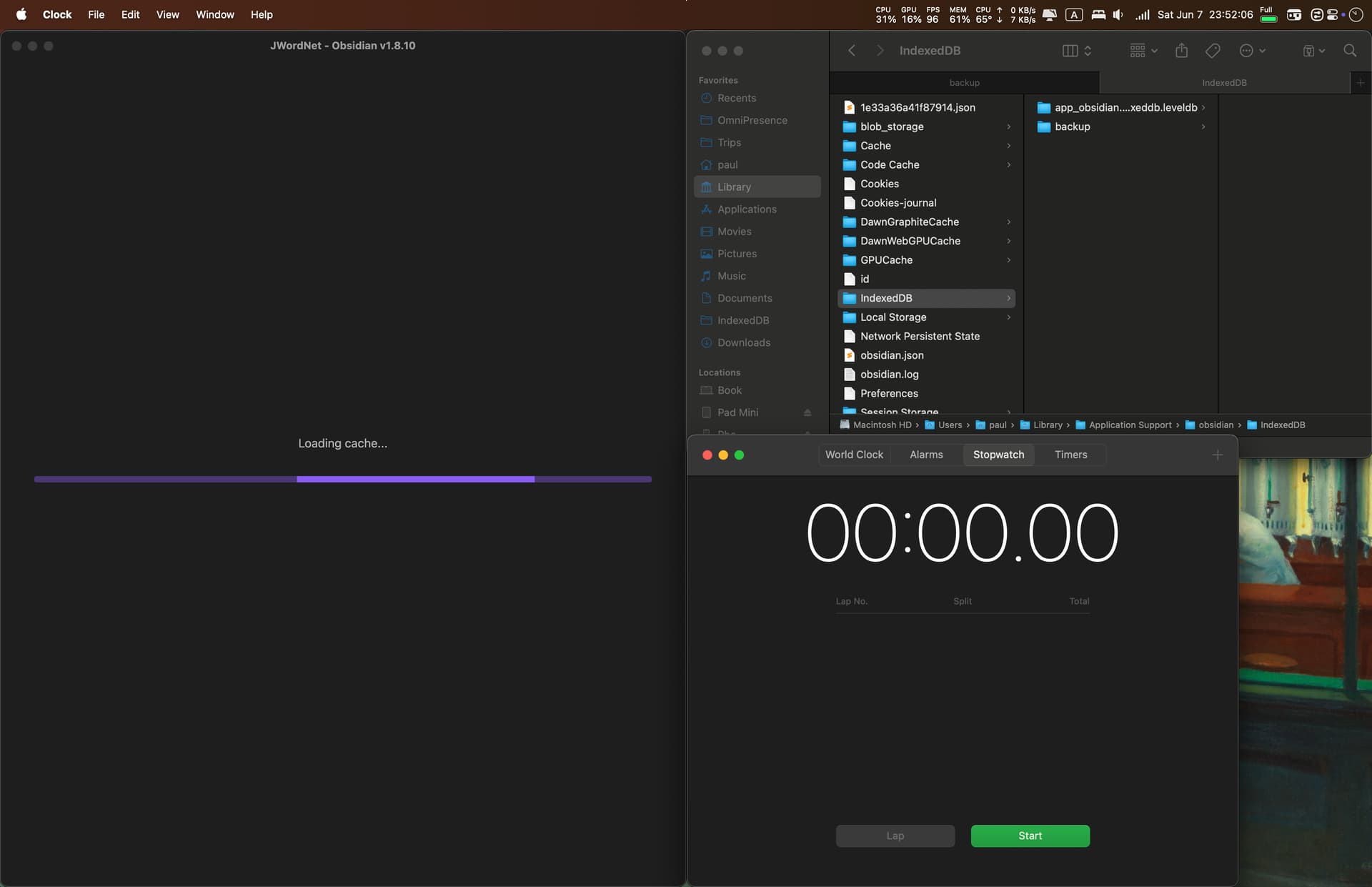Select the IndexedDB folder row
The height and width of the screenshot is (887, 1372).
[927, 298]
